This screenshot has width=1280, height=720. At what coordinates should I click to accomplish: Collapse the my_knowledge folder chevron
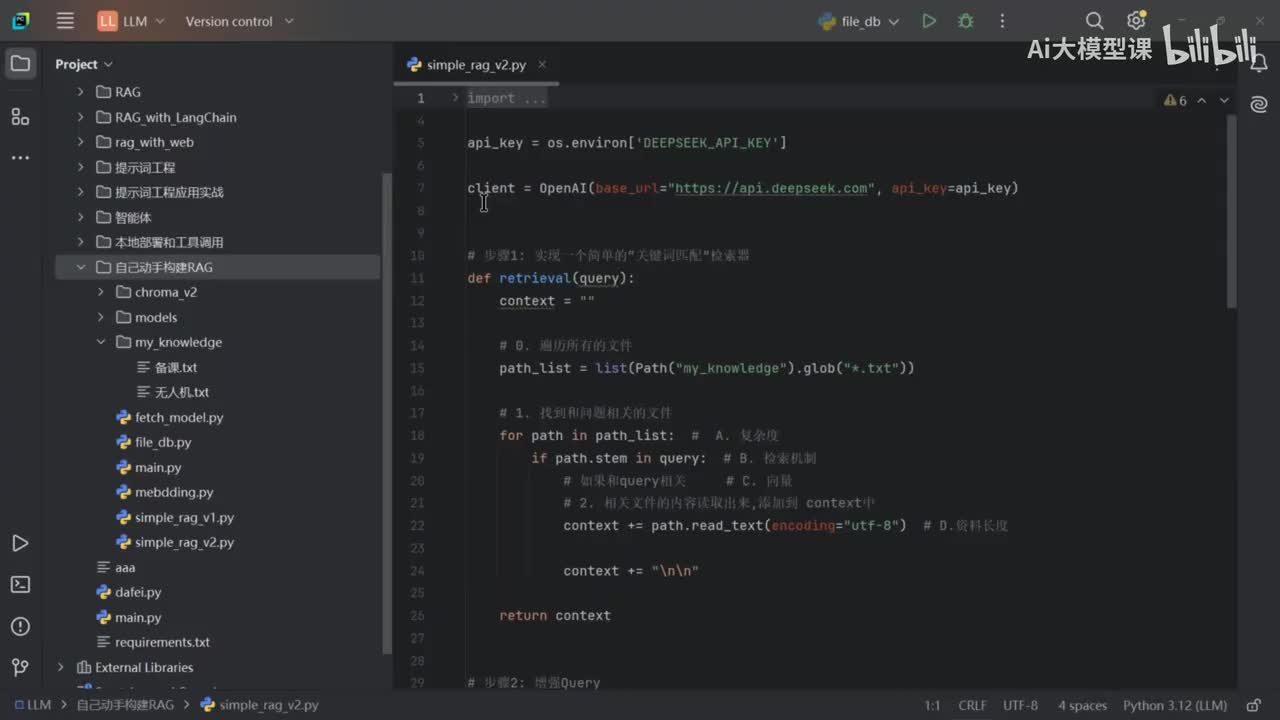tap(101, 342)
